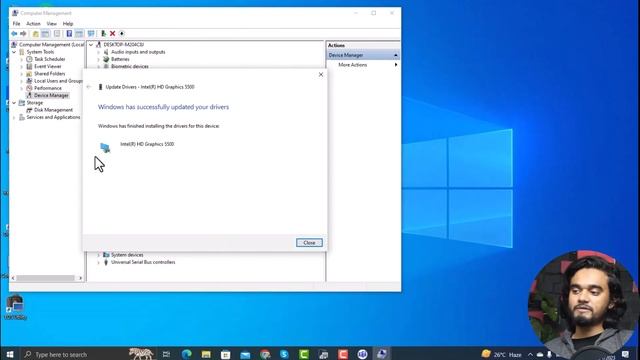
Task: Select Event Viewer in the tree
Action: point(48,66)
